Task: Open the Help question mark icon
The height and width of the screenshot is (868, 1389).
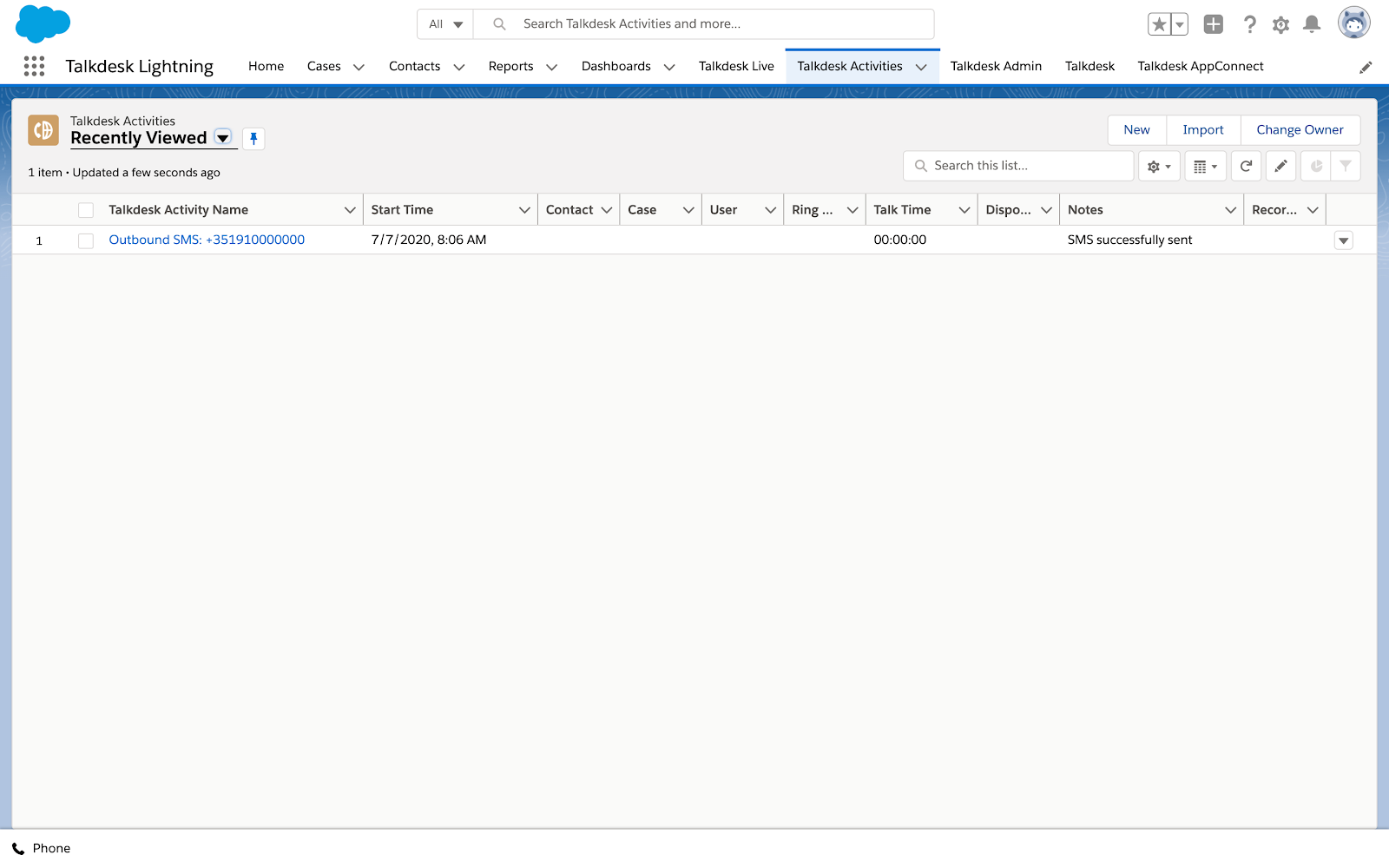Action: coord(1249,24)
